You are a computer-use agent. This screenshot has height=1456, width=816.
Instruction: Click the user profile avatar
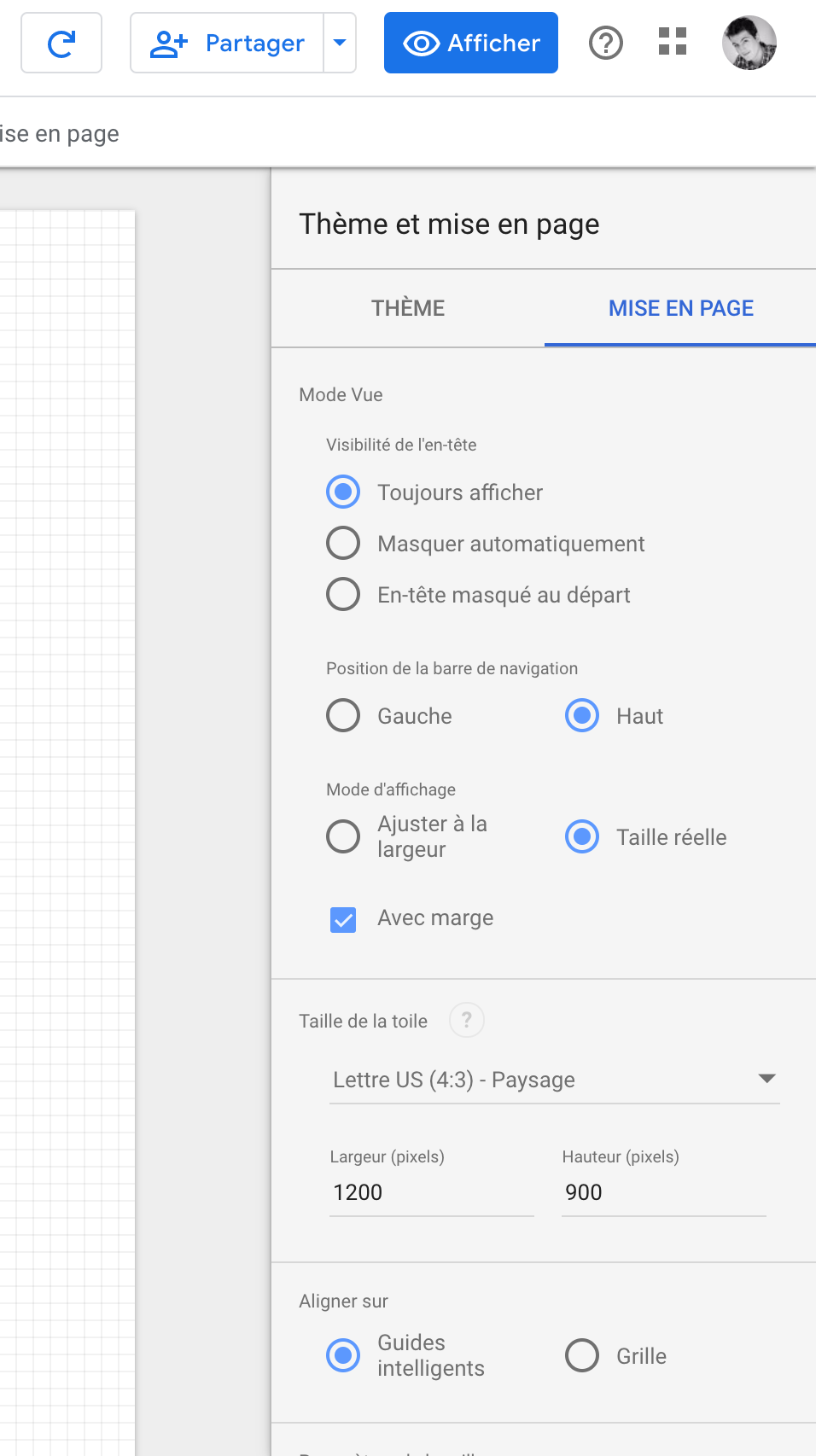[749, 43]
